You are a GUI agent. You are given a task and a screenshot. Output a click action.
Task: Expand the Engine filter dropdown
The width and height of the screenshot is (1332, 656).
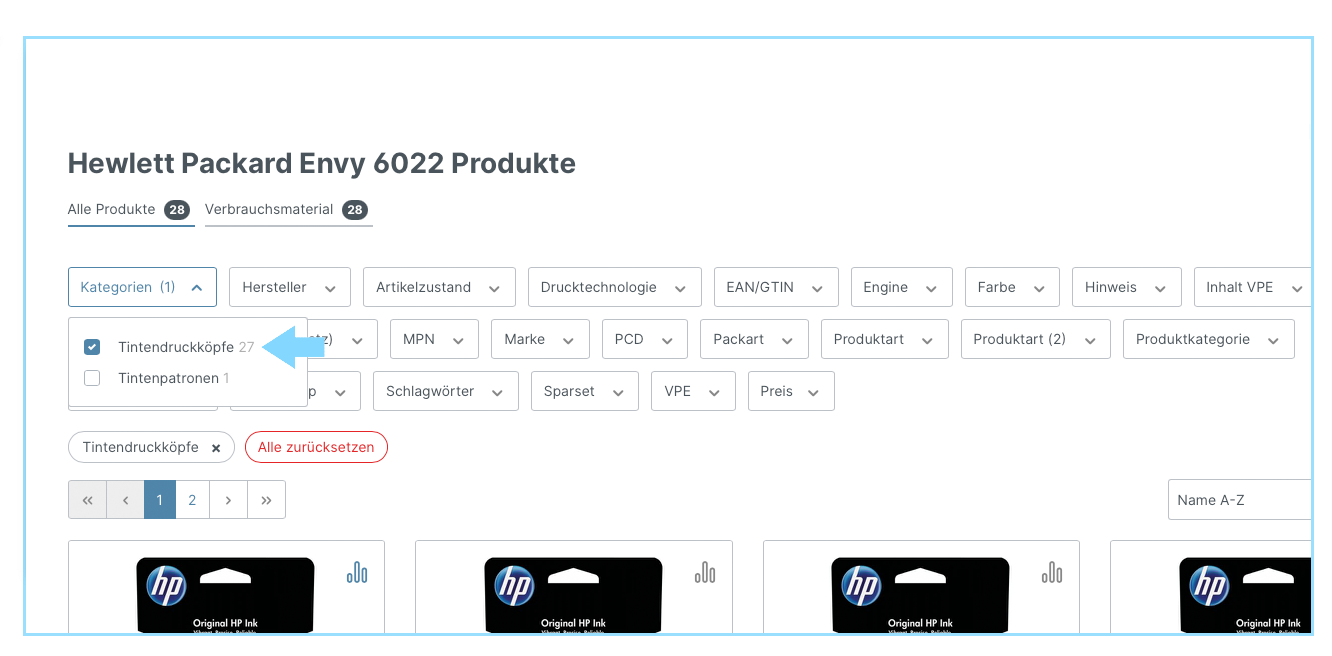(902, 287)
